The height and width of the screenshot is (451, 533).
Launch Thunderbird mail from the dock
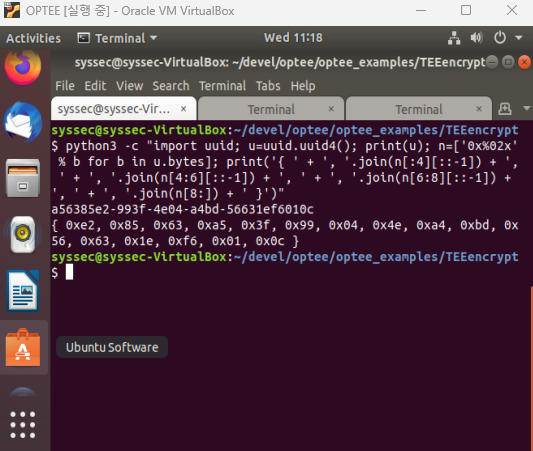23,122
